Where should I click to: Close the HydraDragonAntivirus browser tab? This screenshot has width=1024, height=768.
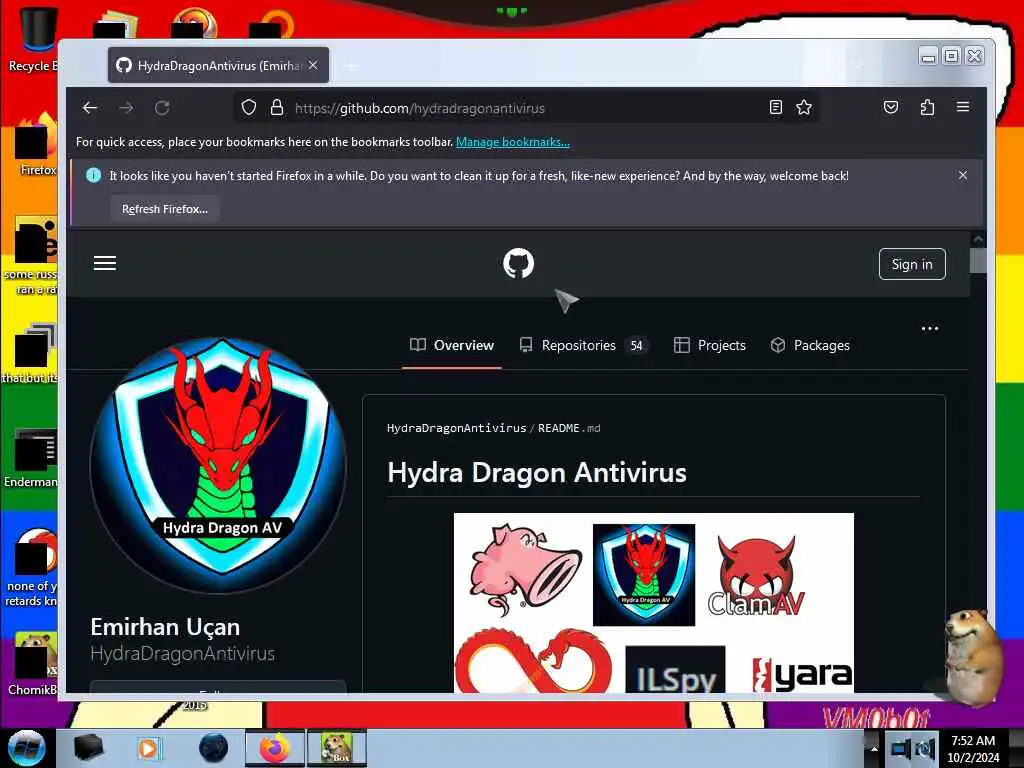pos(313,65)
